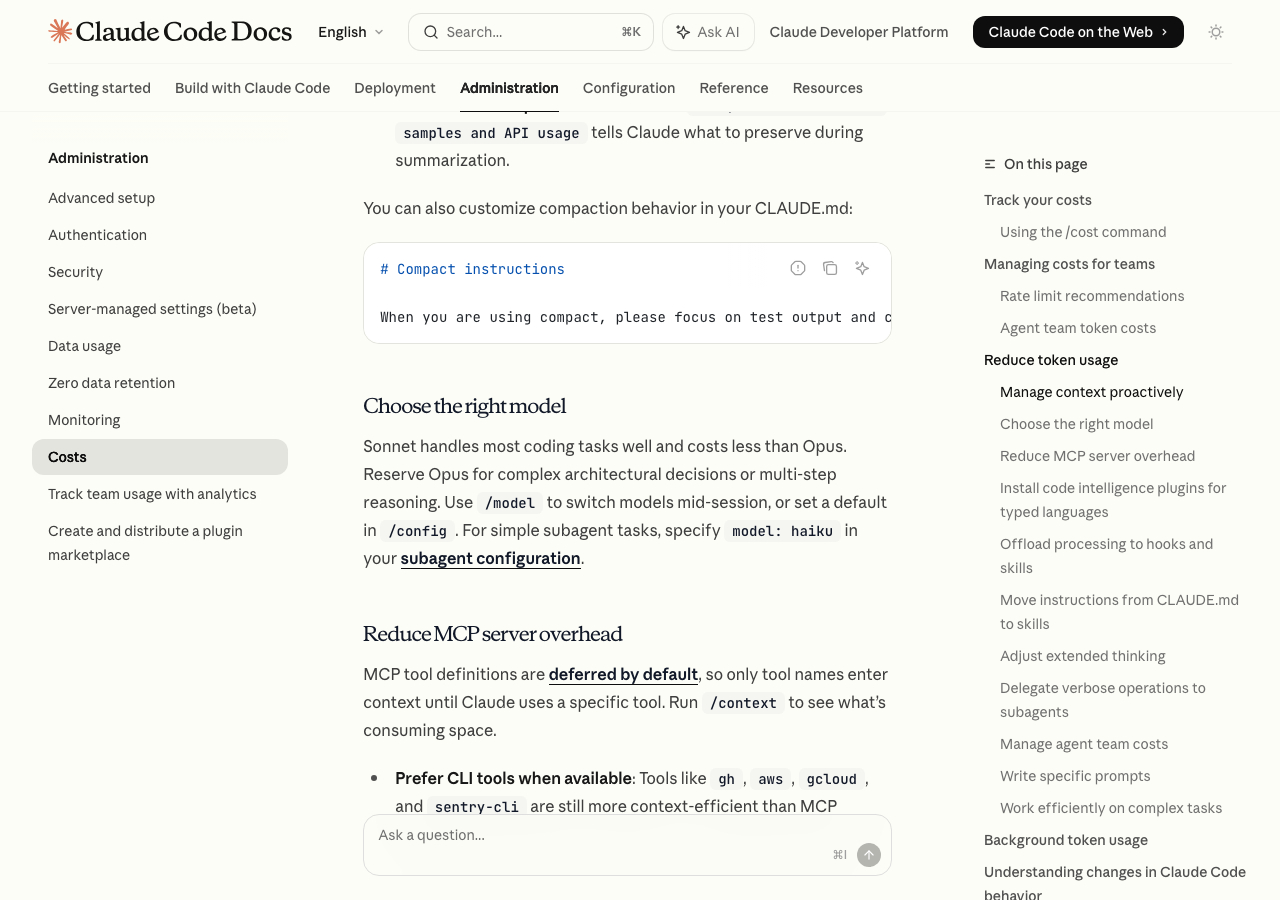Image resolution: width=1280 pixels, height=900 pixels.
Task: Report incorrect code via the octagon alert icon
Action: pos(798,268)
